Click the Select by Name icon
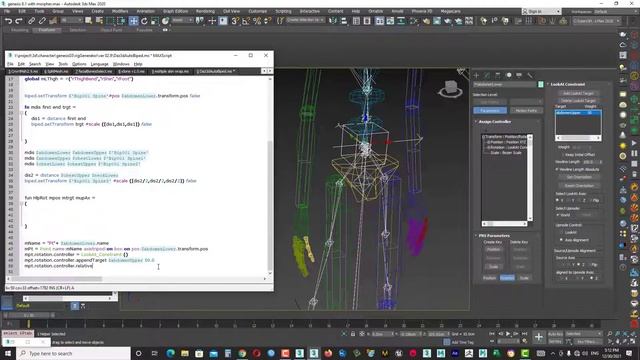The image size is (640, 360). coord(99,20)
